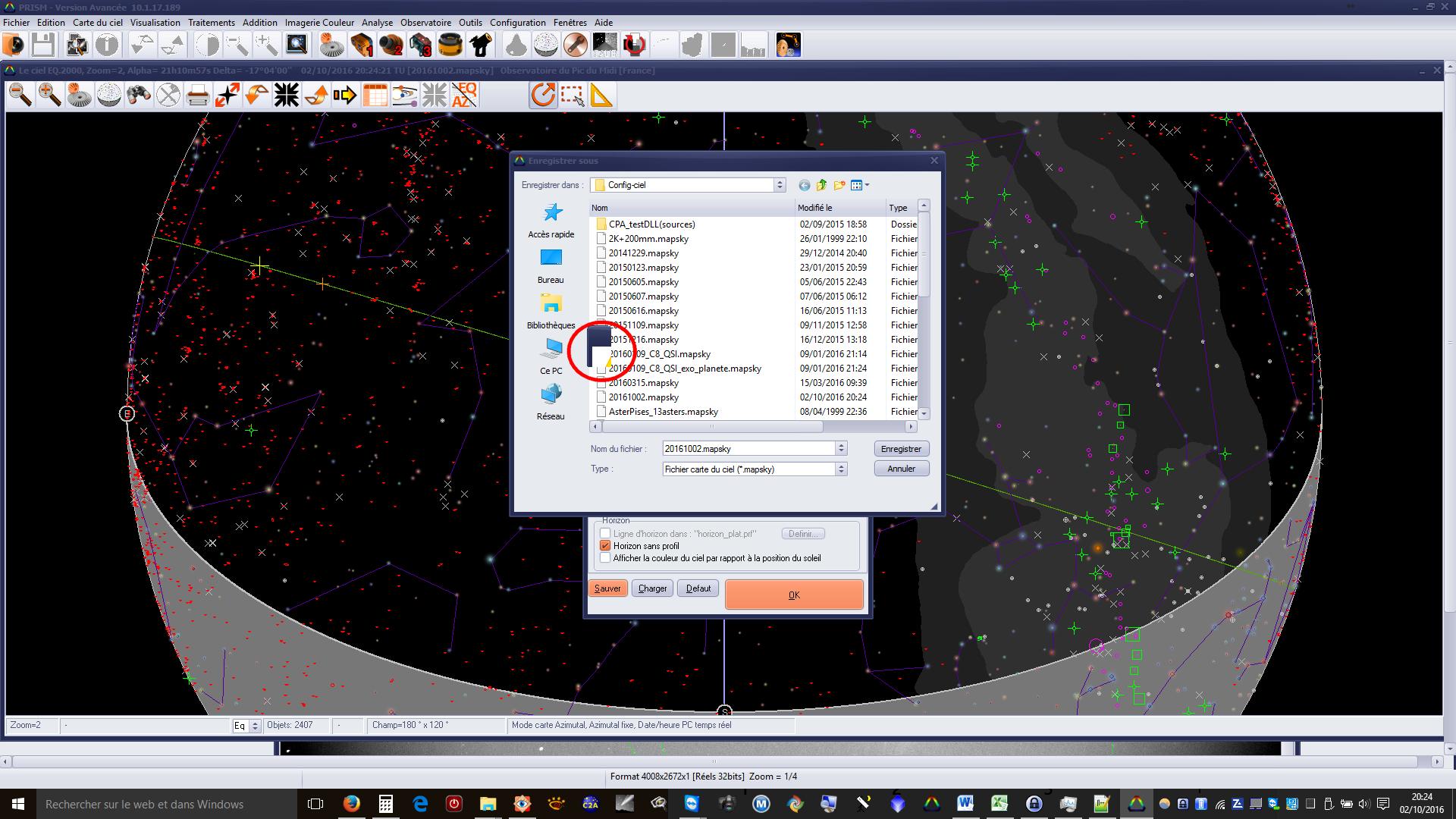1456x819 pixels.
Task: Enable sky color by sun position checkbox
Action: coord(605,558)
